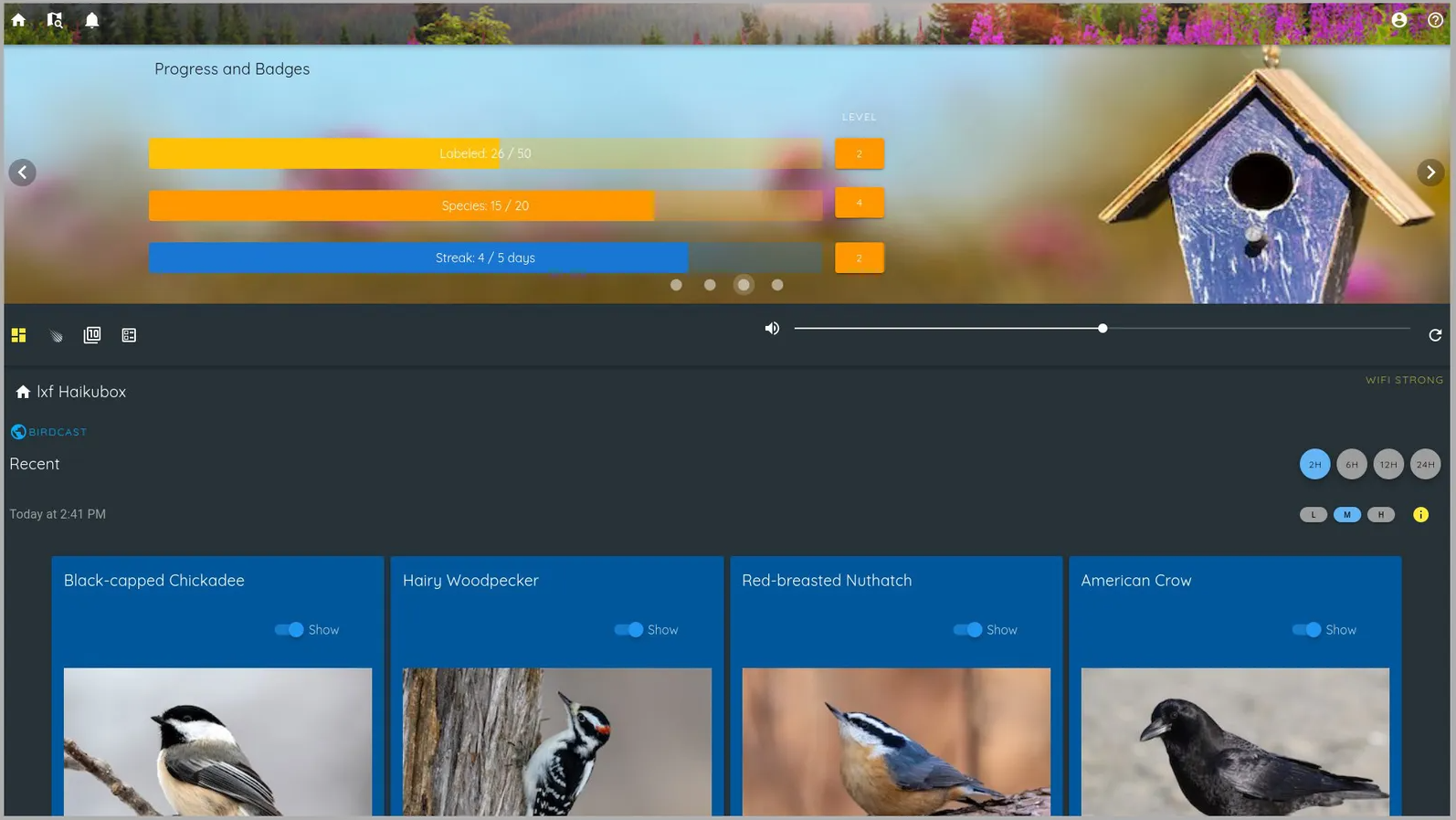Select the 6H time range
1456x820 pixels.
point(1351,465)
